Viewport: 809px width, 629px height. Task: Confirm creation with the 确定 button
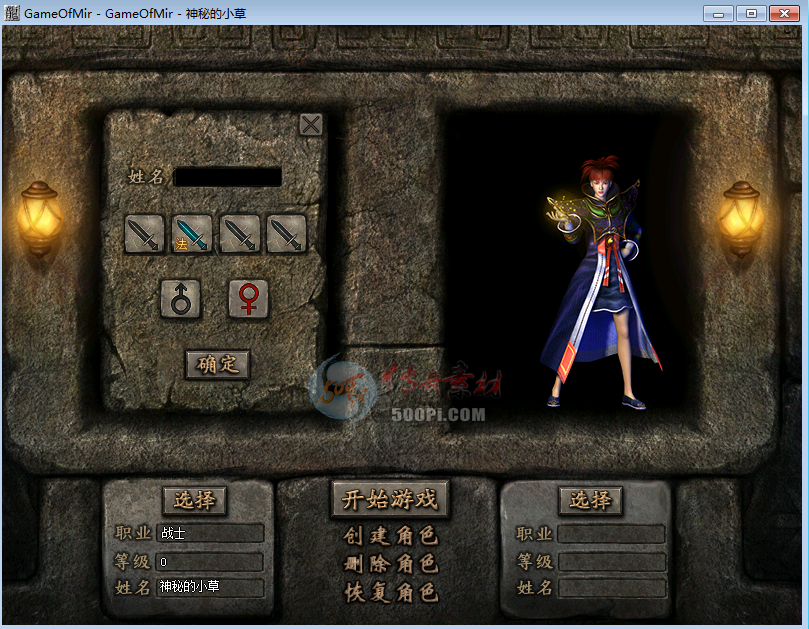pyautogui.click(x=218, y=365)
